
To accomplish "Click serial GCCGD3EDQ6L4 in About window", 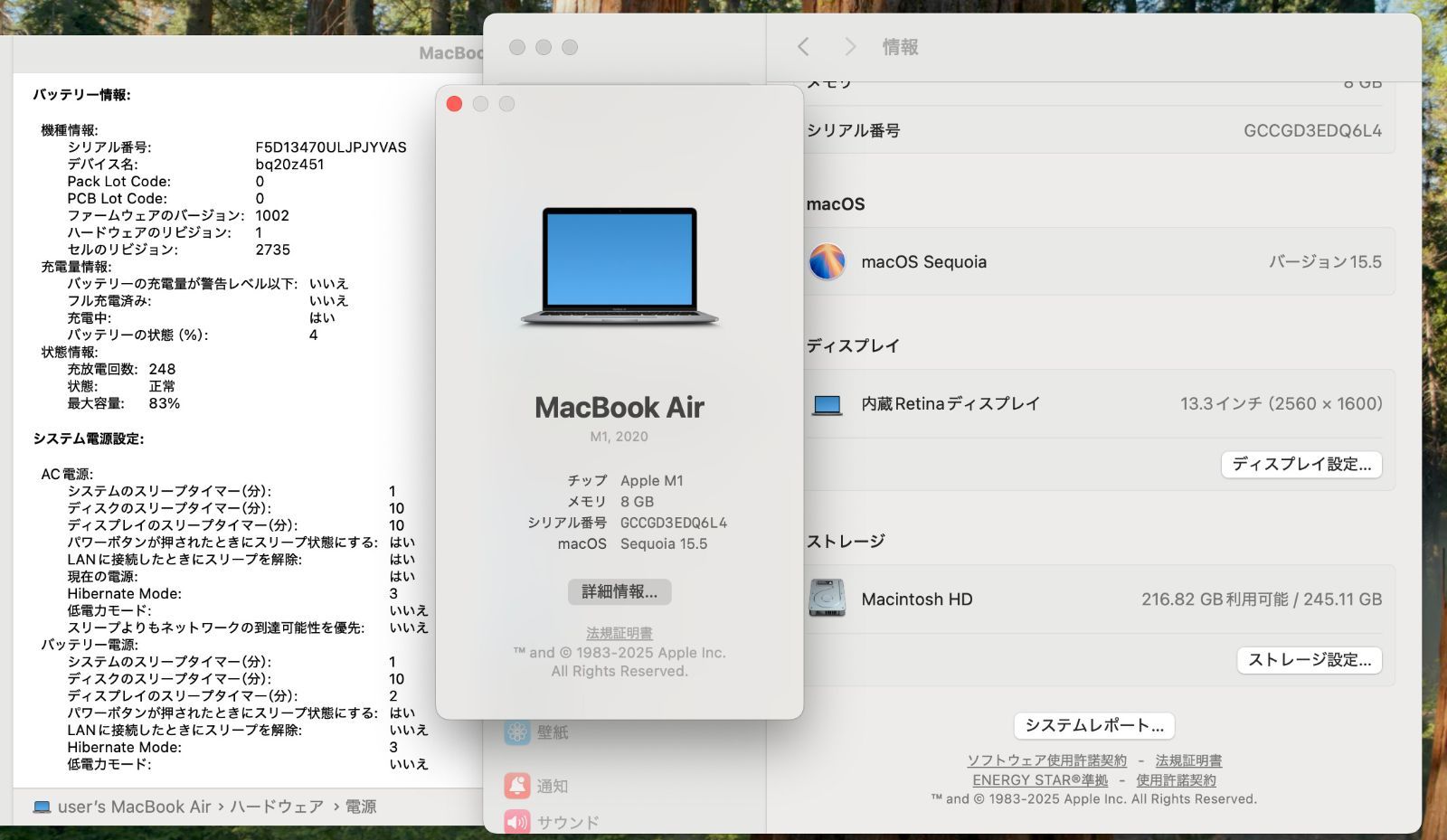I will click(674, 523).
